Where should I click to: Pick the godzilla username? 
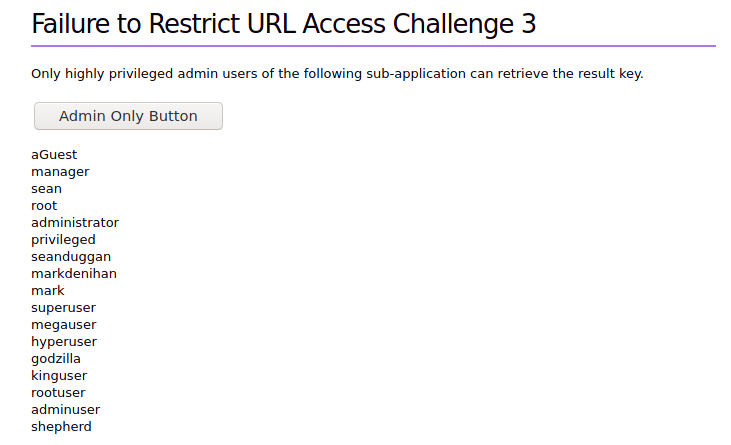point(56,359)
